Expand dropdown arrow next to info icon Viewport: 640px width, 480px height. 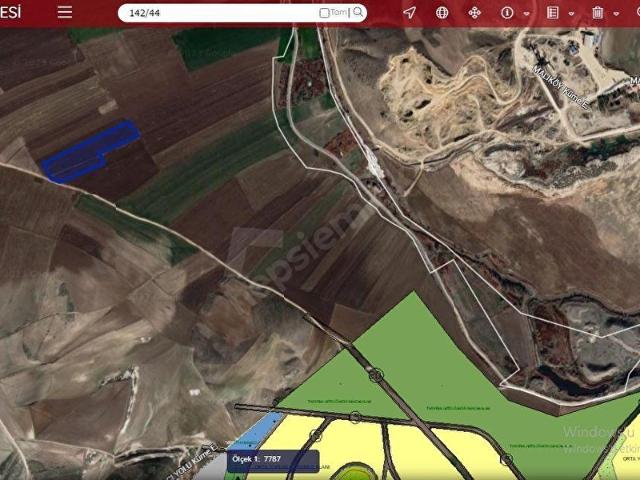[526, 14]
